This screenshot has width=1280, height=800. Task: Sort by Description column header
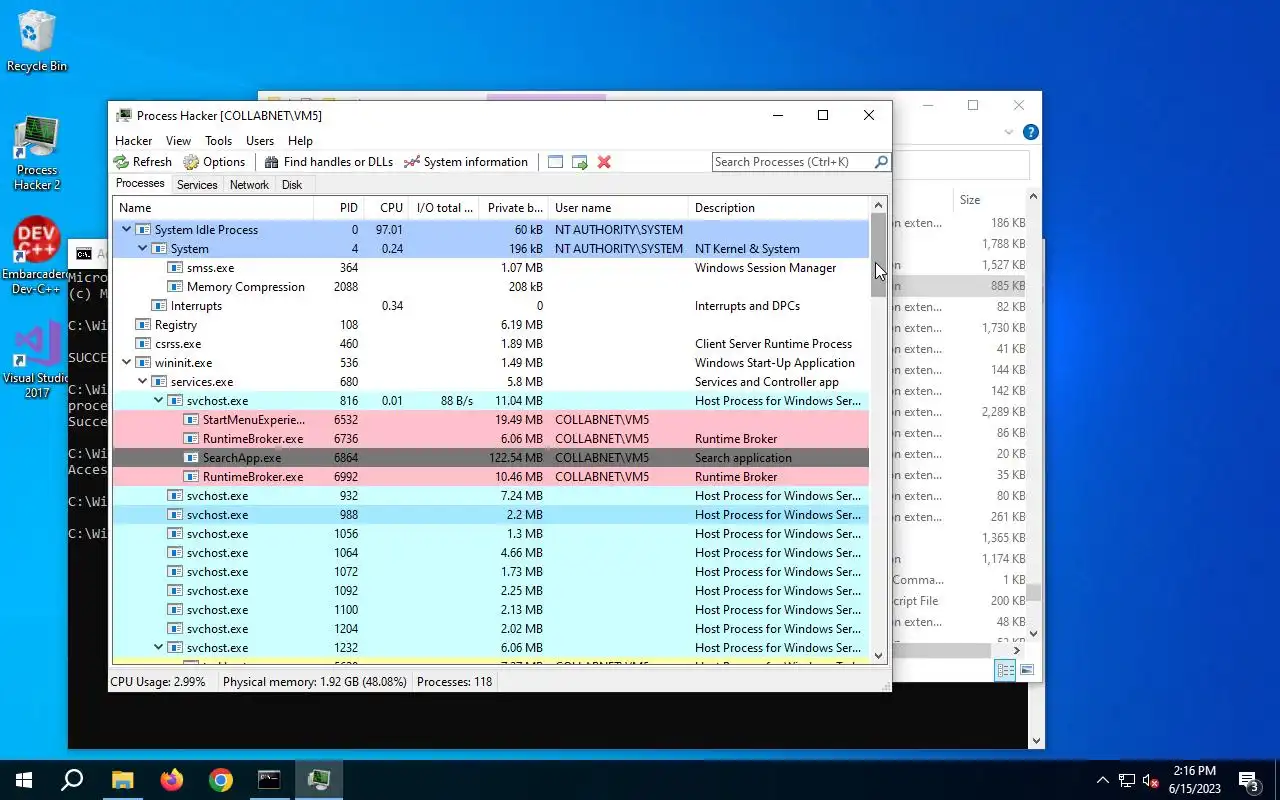coord(779,208)
